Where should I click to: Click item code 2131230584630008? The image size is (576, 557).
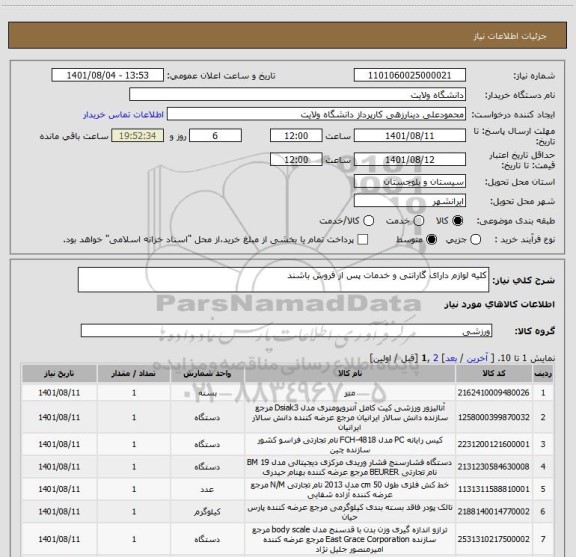point(493,467)
